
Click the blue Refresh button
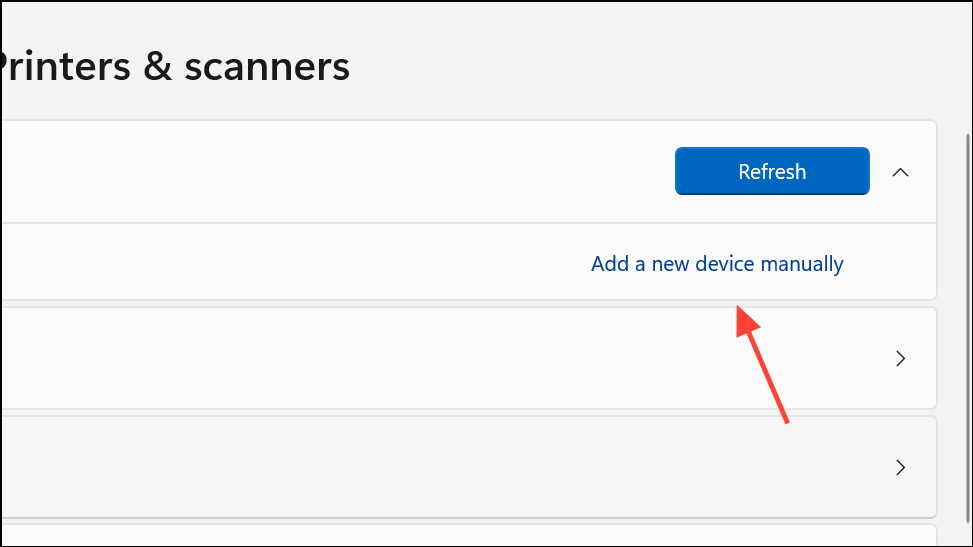click(x=772, y=171)
